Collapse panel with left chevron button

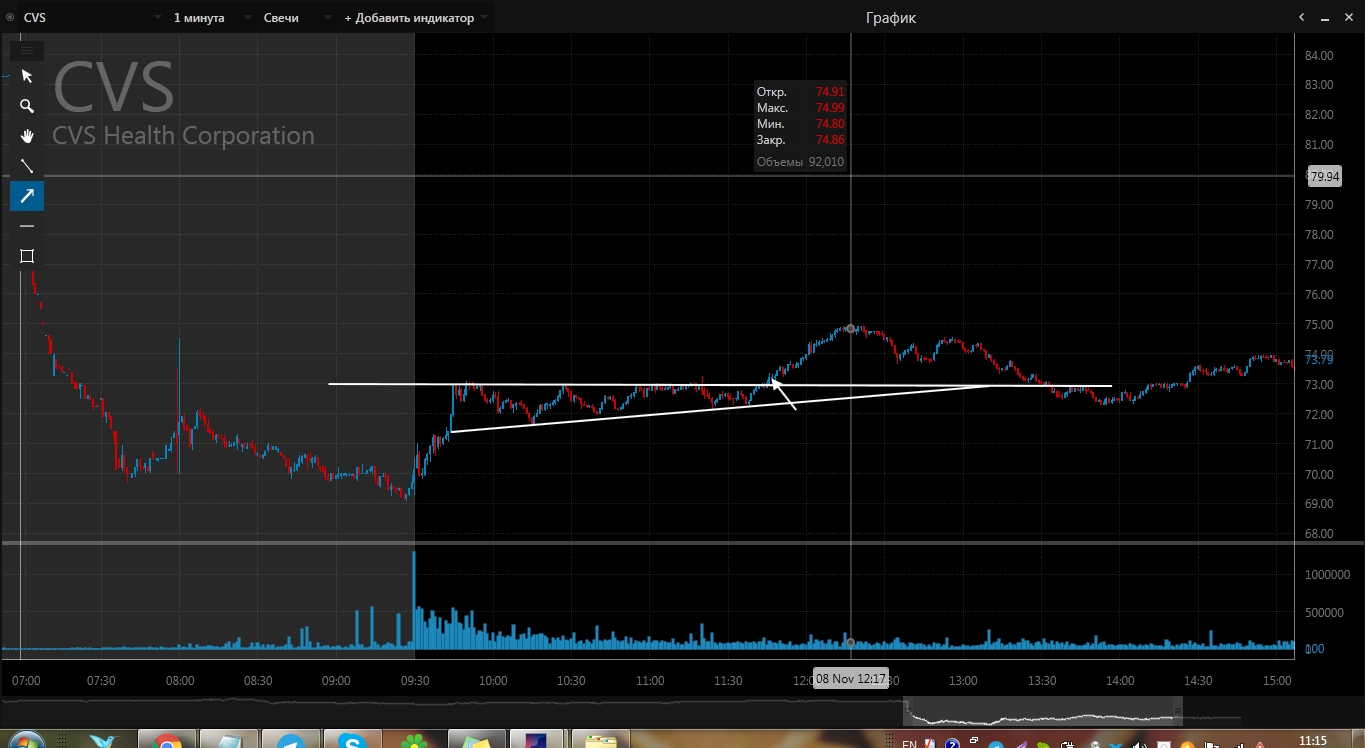(x=1301, y=17)
